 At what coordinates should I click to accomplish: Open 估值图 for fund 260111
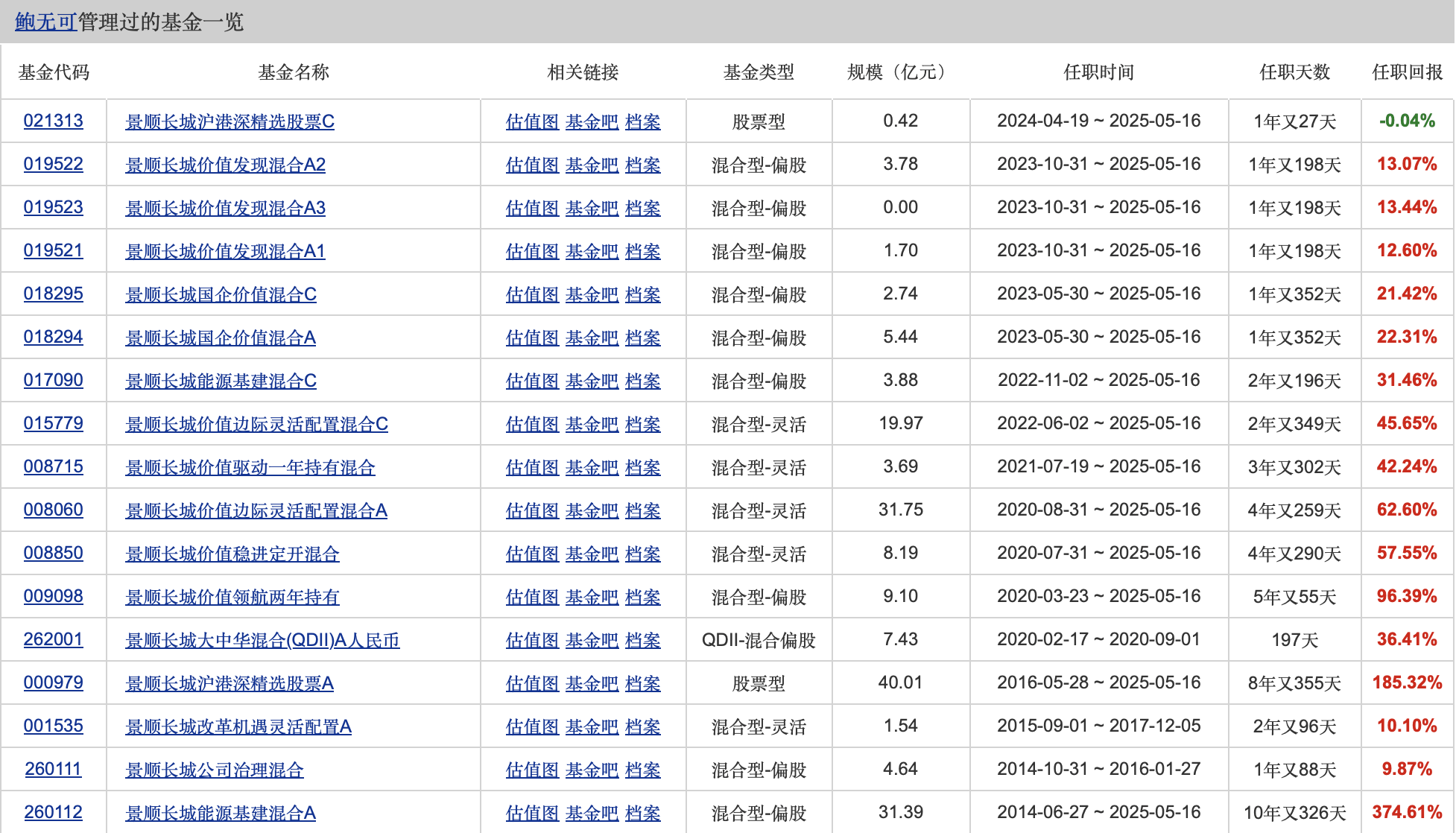coord(532,770)
